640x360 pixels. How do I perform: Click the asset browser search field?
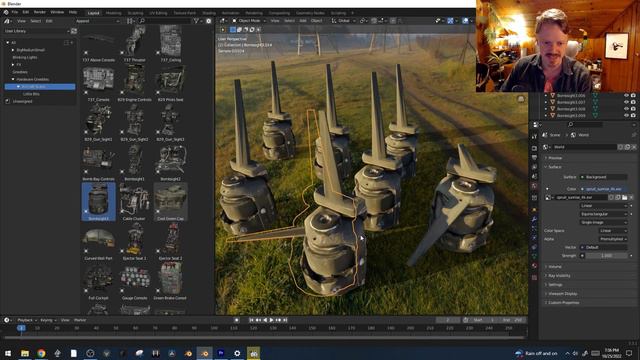click(164, 21)
